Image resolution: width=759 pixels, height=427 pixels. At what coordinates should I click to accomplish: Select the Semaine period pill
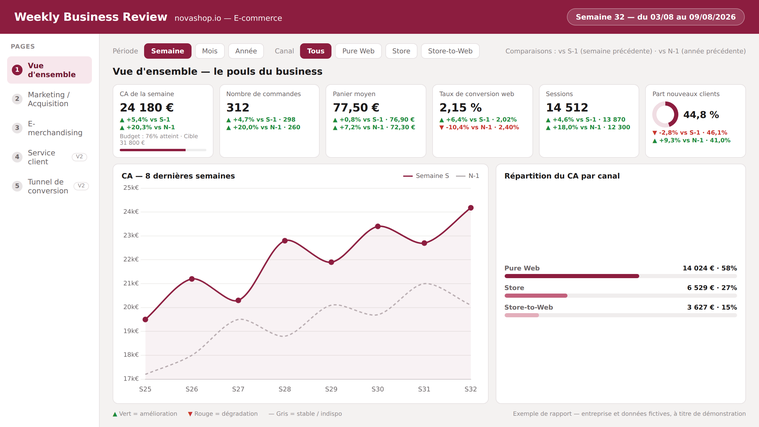[x=167, y=51]
